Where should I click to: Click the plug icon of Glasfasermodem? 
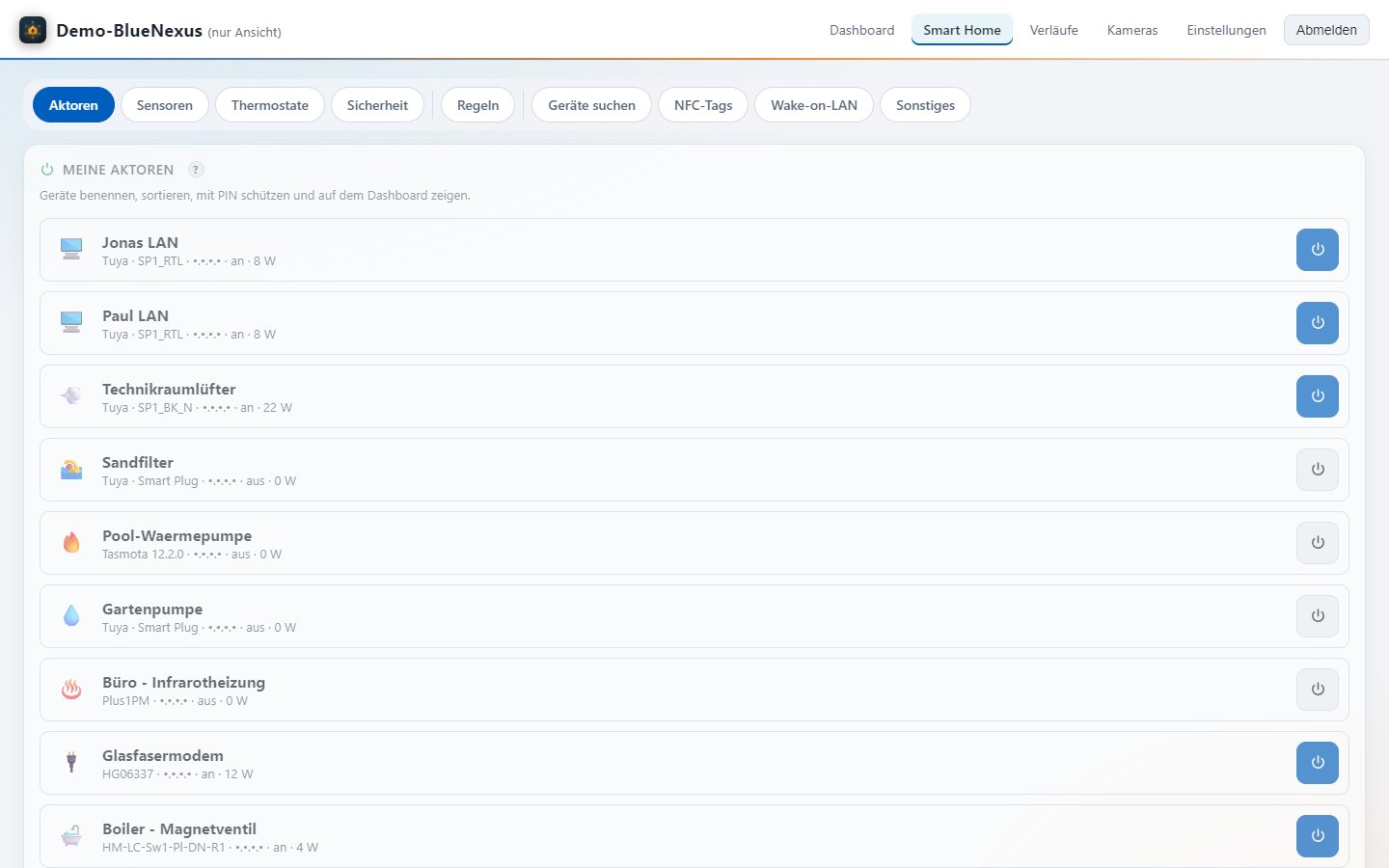click(x=71, y=763)
